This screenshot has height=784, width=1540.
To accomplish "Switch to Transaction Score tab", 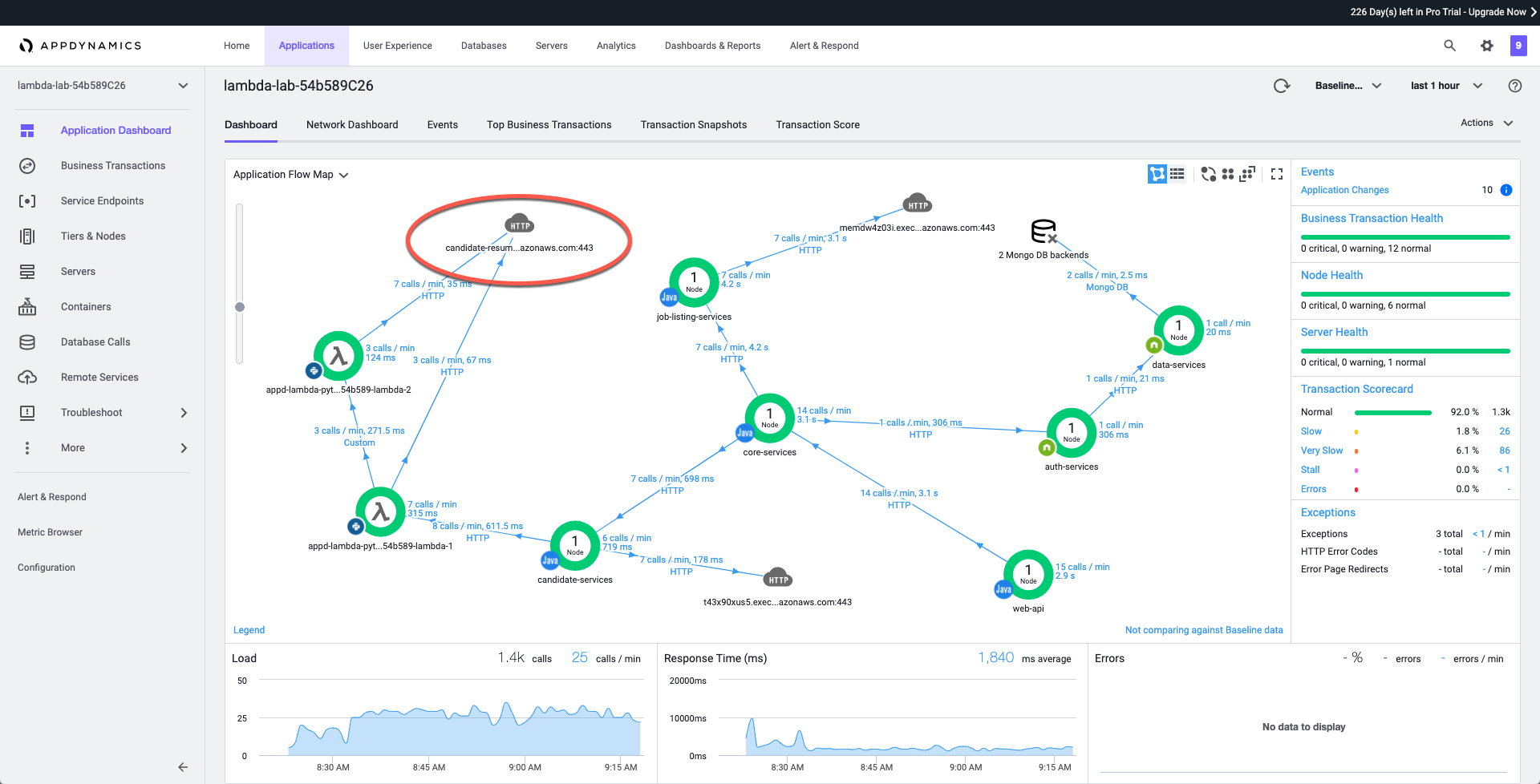I will (x=818, y=125).
